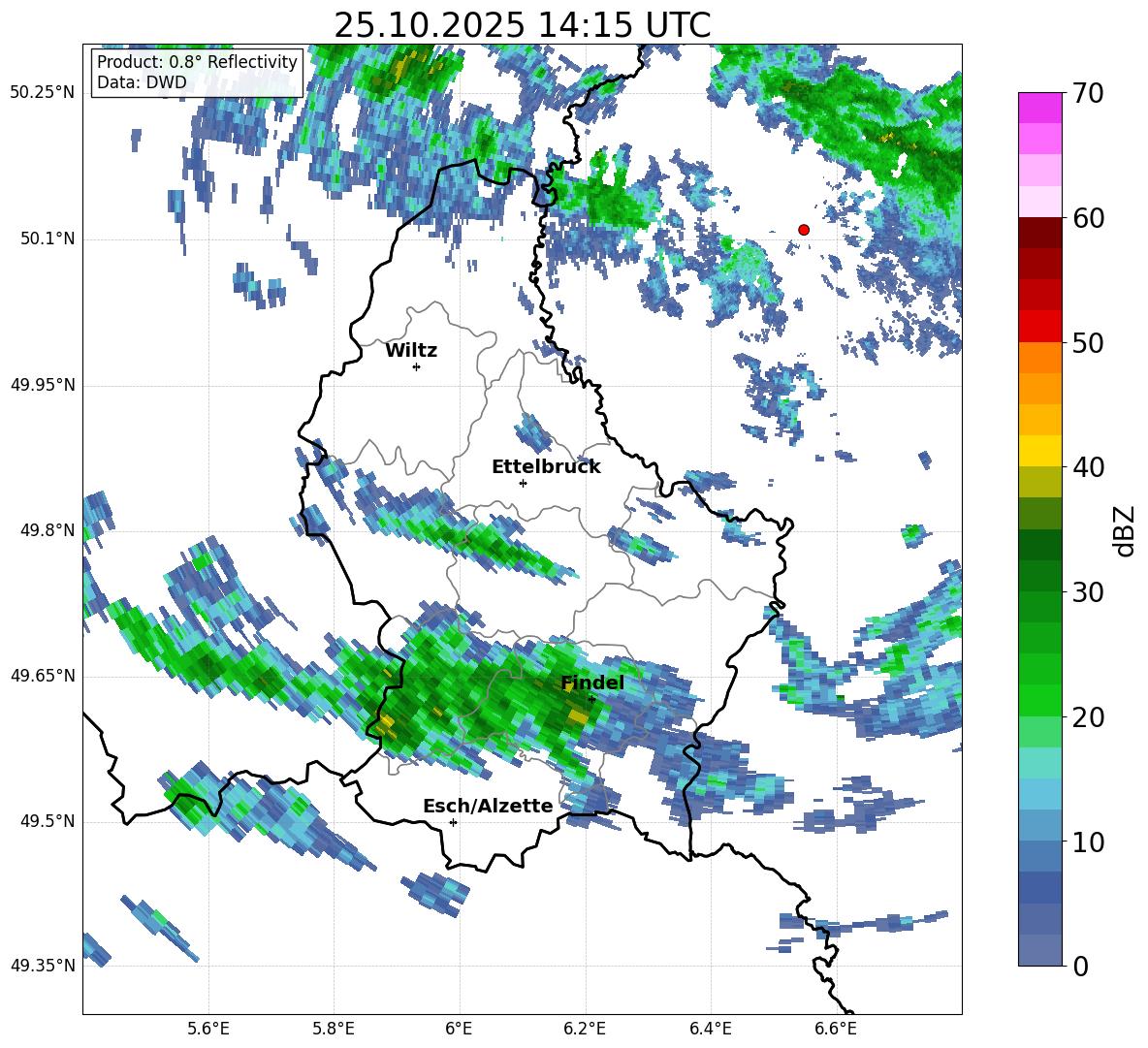Click the Ettelbruck station cross marker
The image size is (1148, 1048).
(x=523, y=483)
